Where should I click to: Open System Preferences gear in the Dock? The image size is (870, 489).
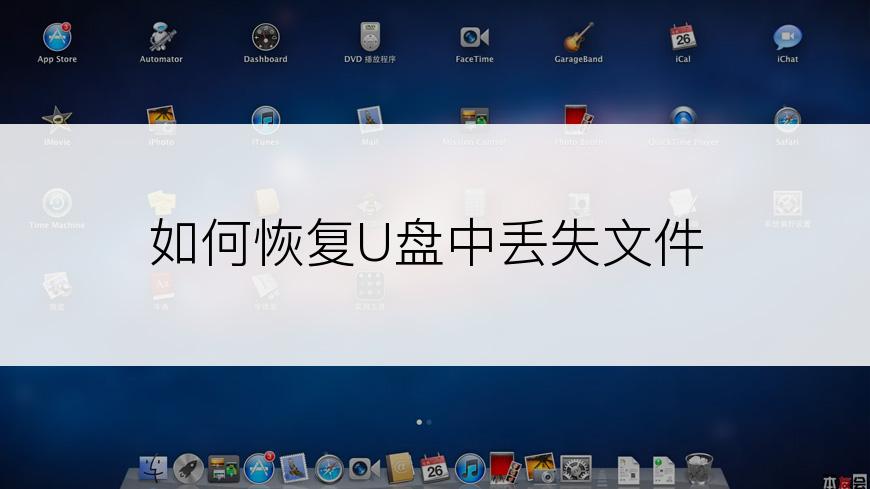(576, 468)
